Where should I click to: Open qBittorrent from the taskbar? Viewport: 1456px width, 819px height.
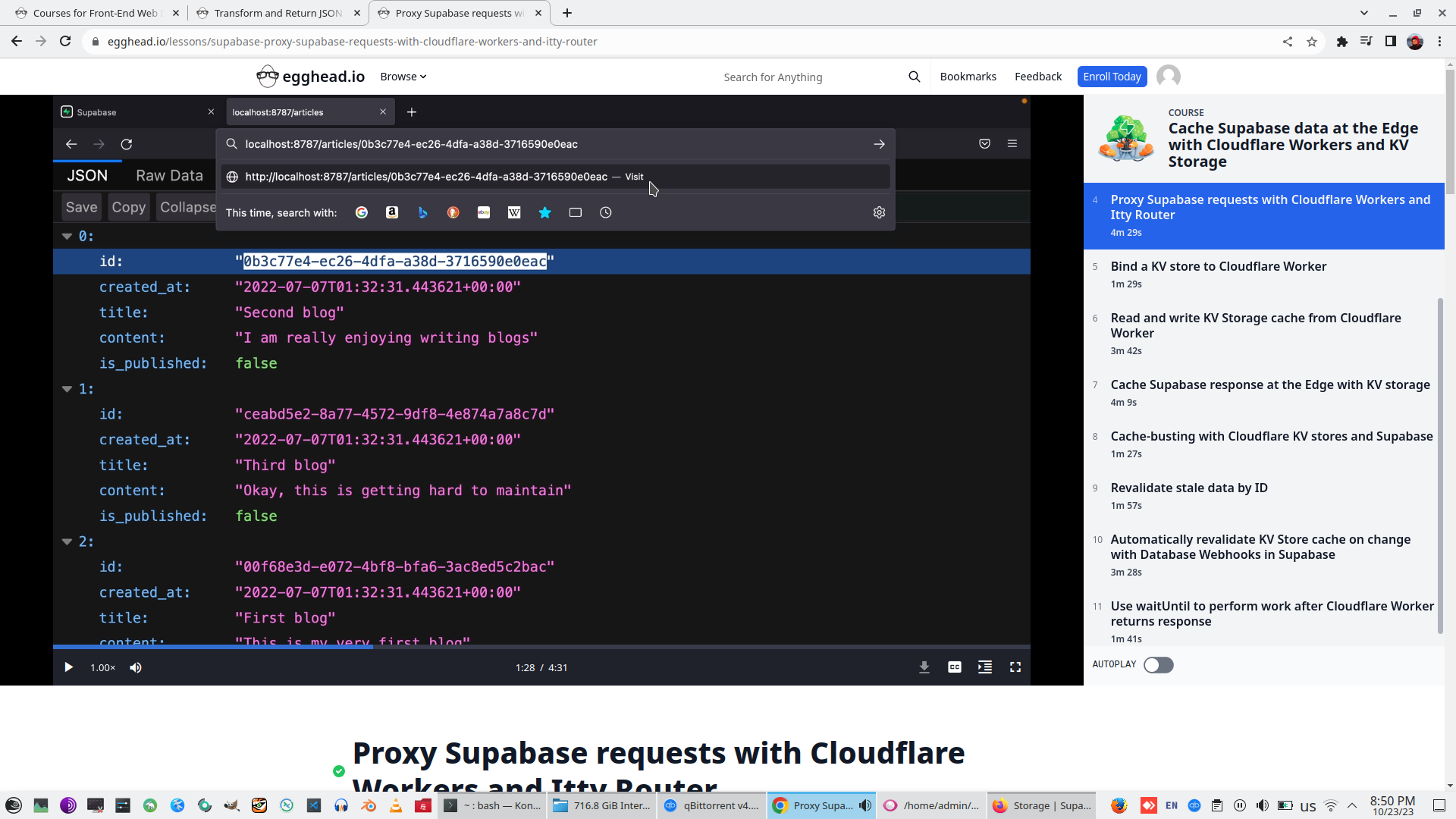coord(711,805)
